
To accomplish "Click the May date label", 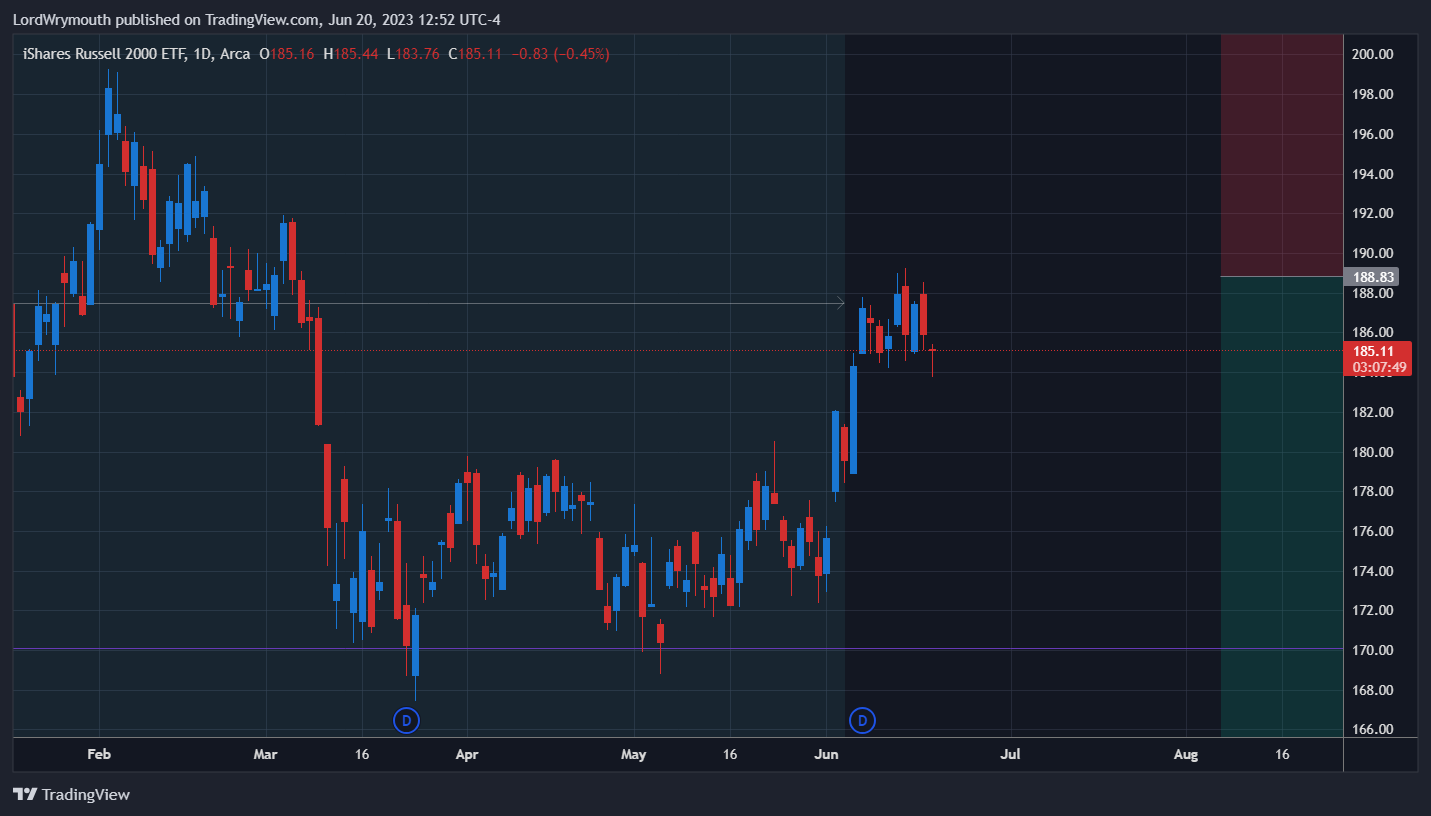I will [634, 754].
